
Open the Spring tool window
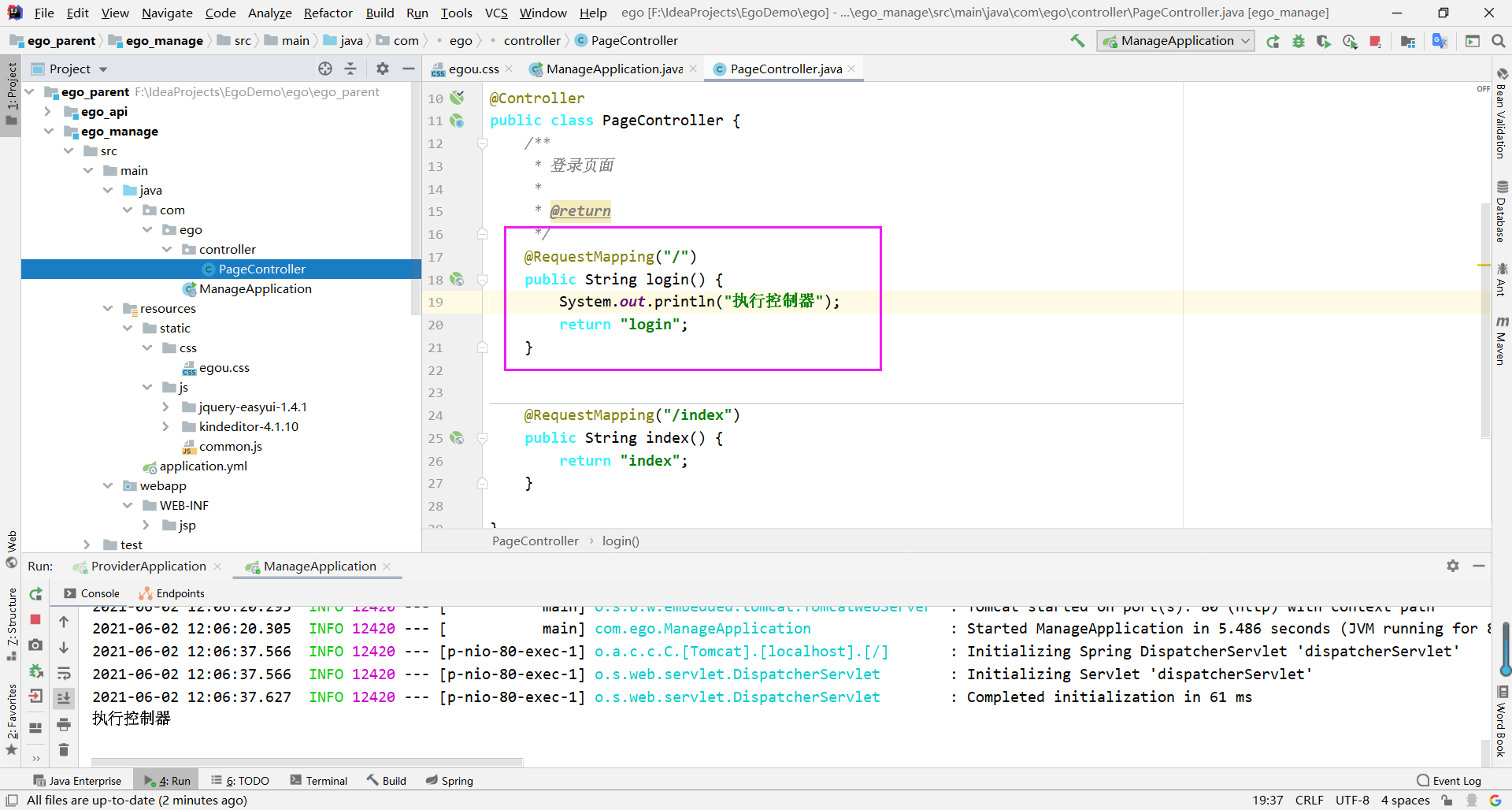coord(450,781)
